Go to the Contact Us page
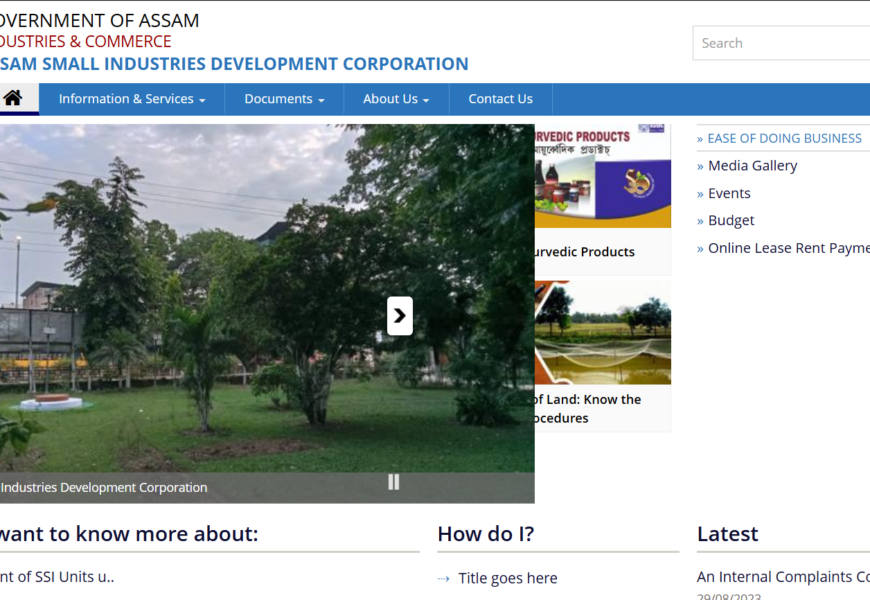The image size is (870, 600). [x=500, y=99]
